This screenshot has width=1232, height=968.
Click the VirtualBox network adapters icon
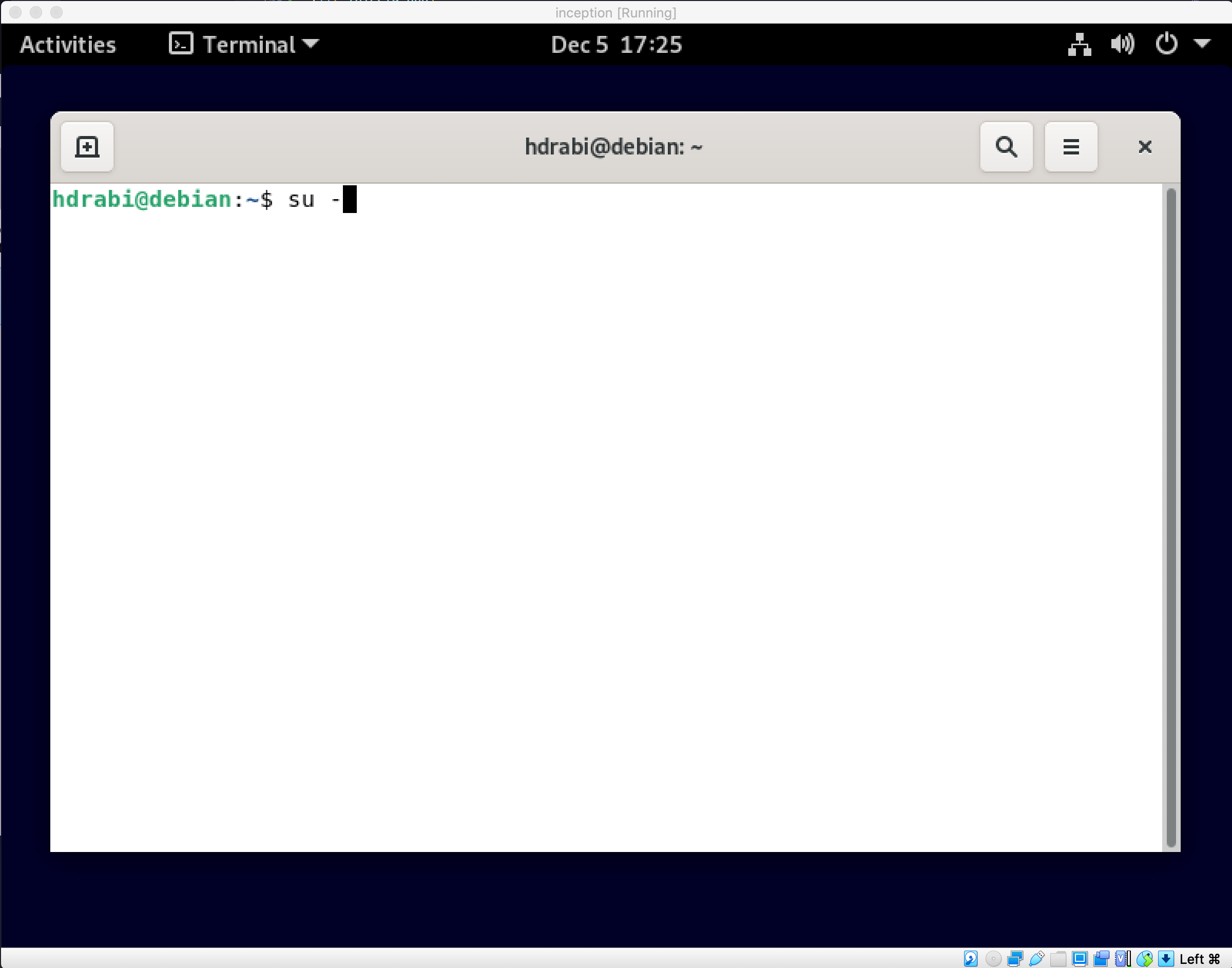click(1015, 958)
